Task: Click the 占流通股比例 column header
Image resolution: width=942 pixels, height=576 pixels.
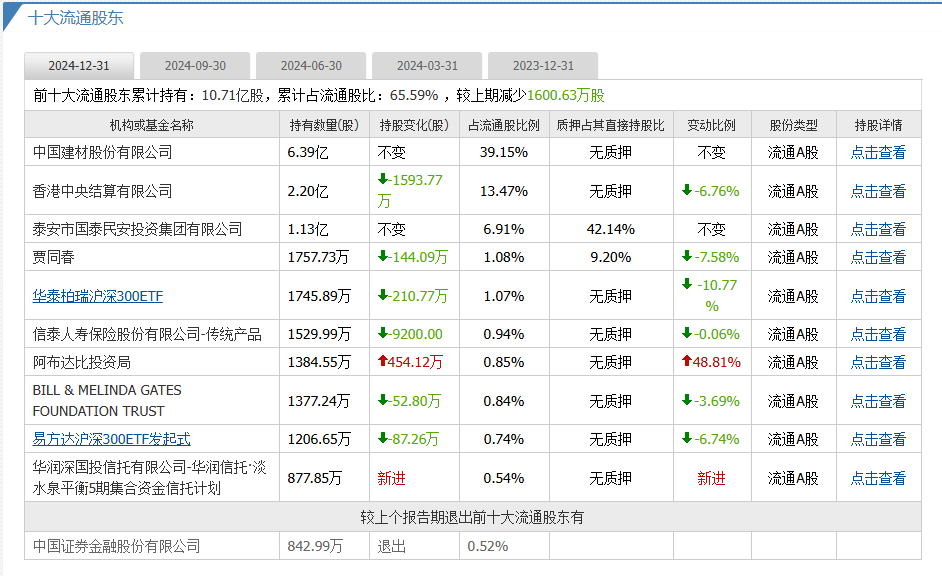Action: (504, 125)
